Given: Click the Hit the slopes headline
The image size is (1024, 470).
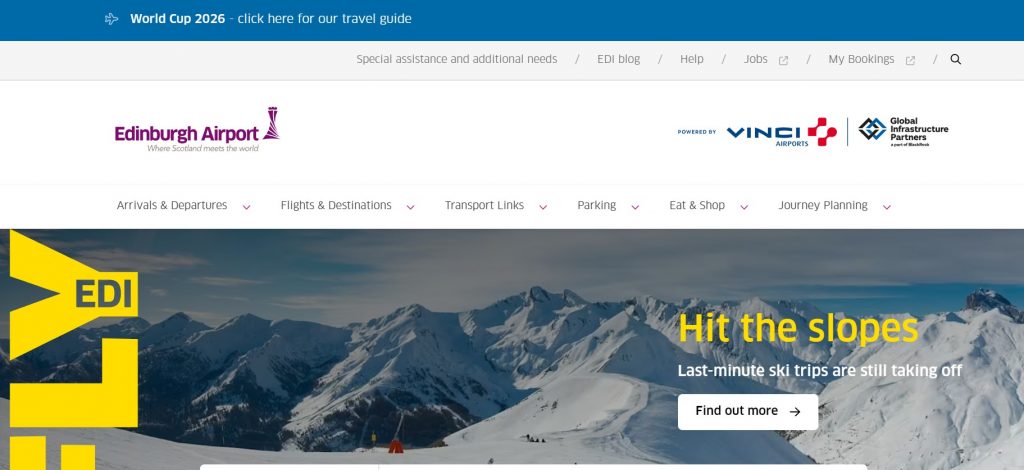Looking at the screenshot, I should coord(798,328).
